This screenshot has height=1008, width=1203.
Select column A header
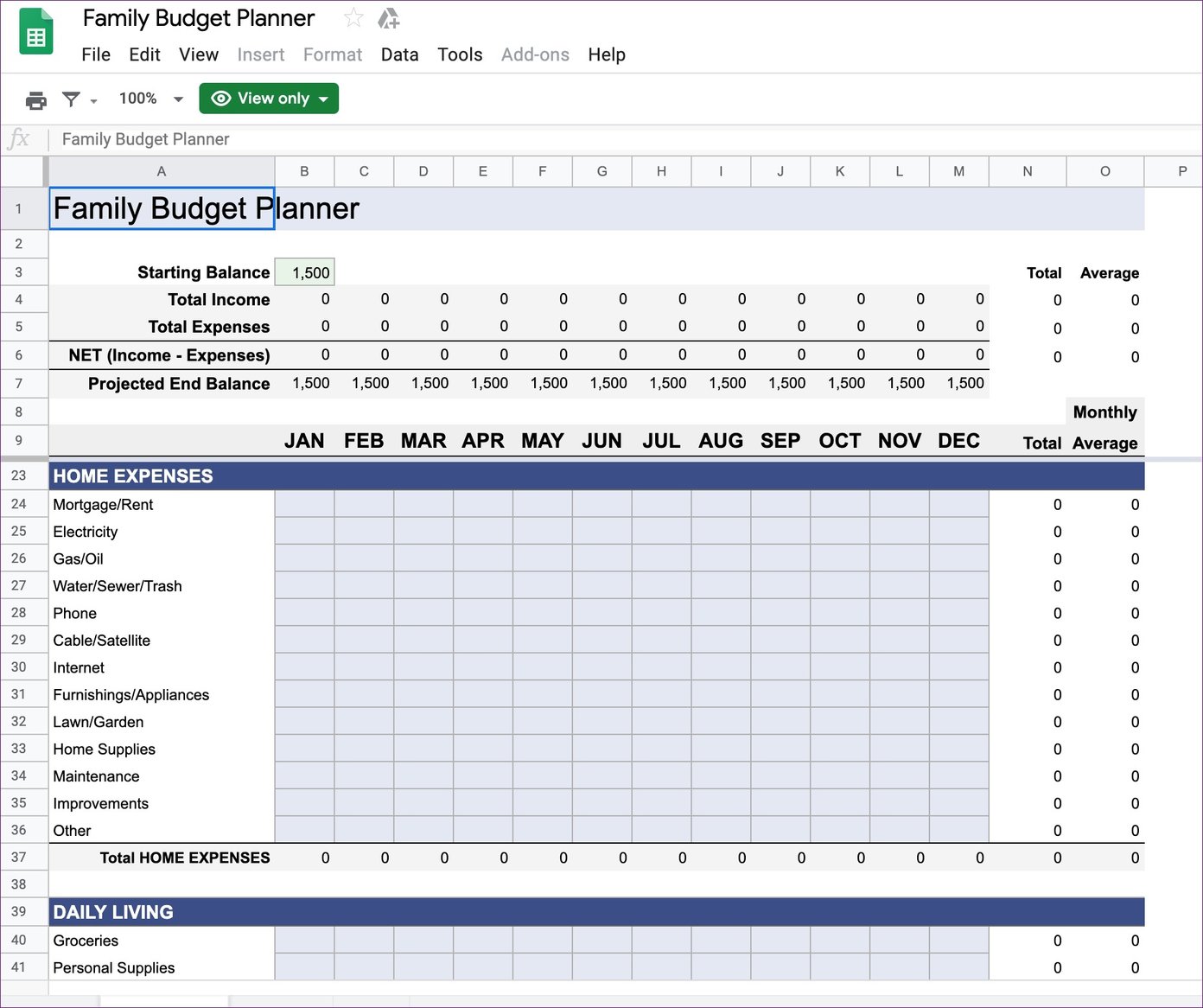click(162, 171)
